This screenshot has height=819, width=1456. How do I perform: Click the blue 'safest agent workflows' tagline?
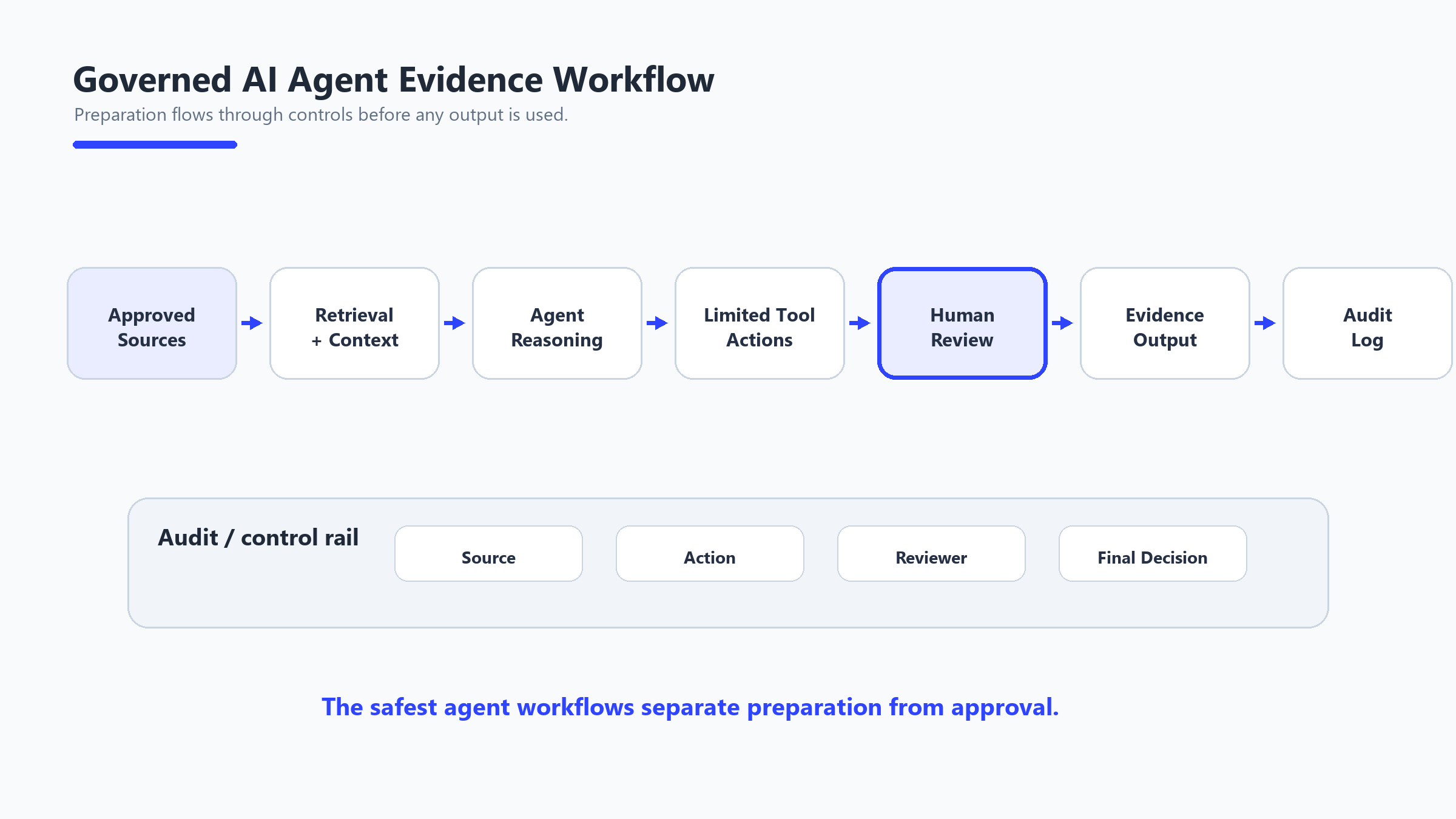coord(690,707)
